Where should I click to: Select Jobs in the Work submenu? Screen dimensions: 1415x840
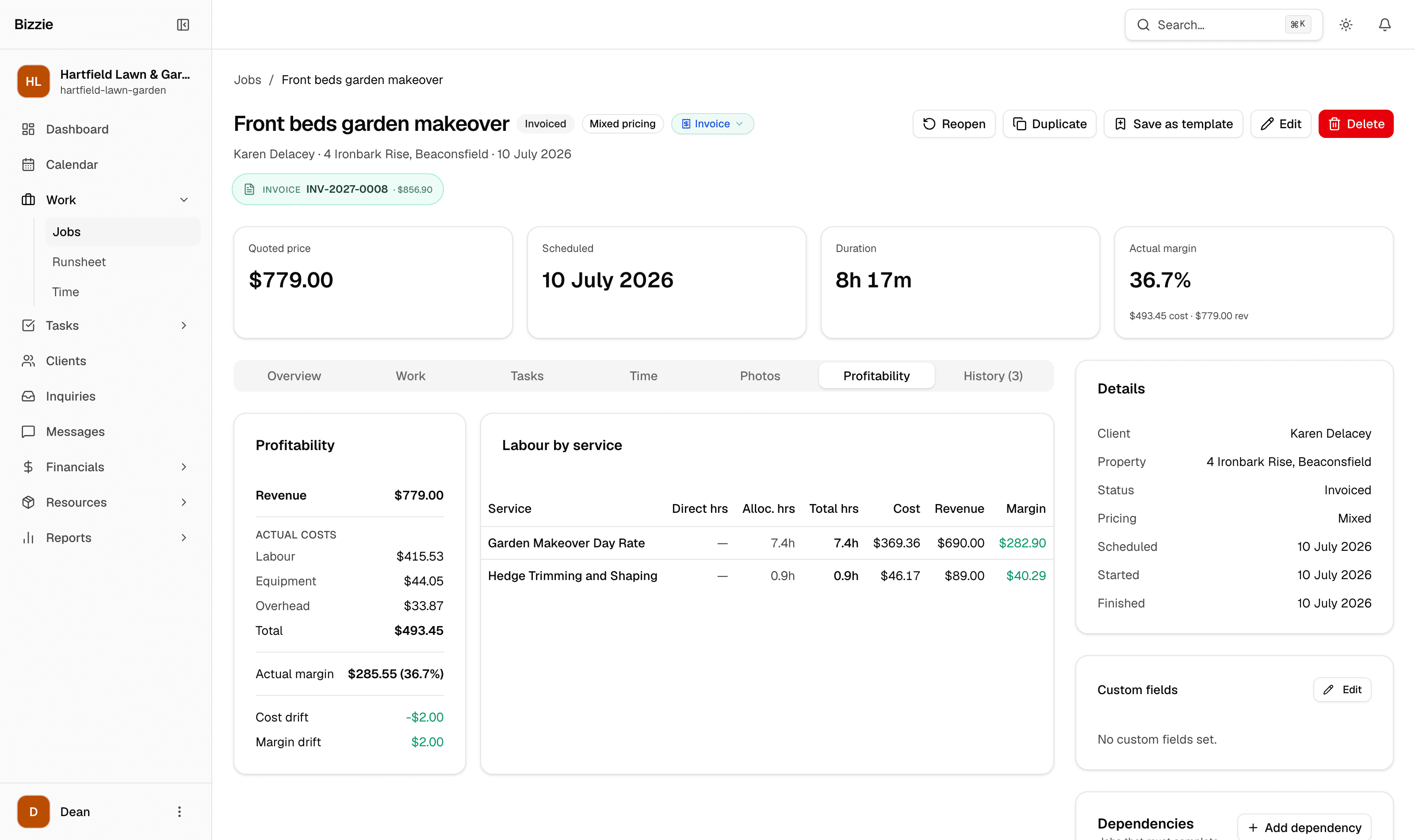coord(123,232)
